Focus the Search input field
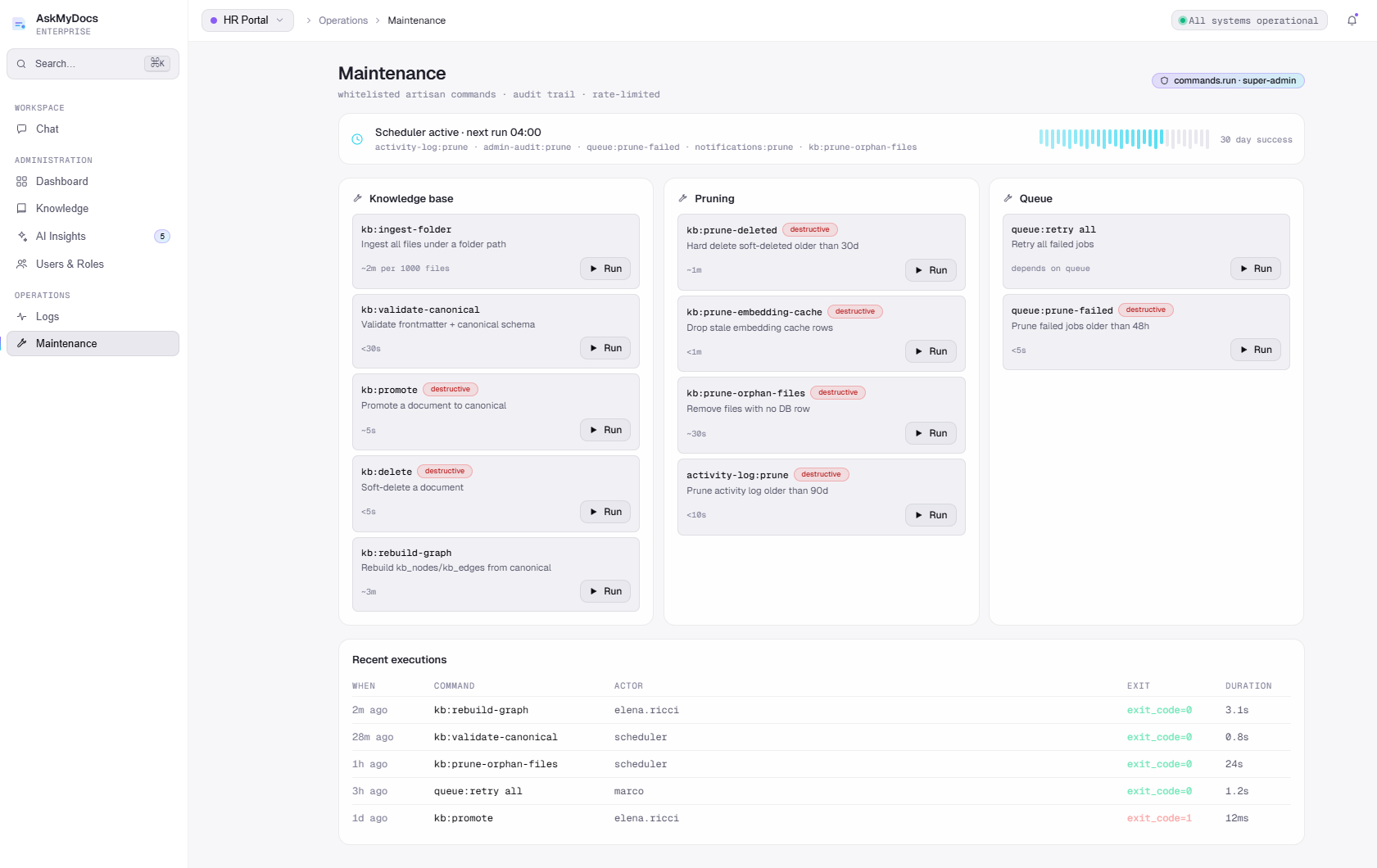Viewport: 1377px width, 868px height. [x=93, y=64]
